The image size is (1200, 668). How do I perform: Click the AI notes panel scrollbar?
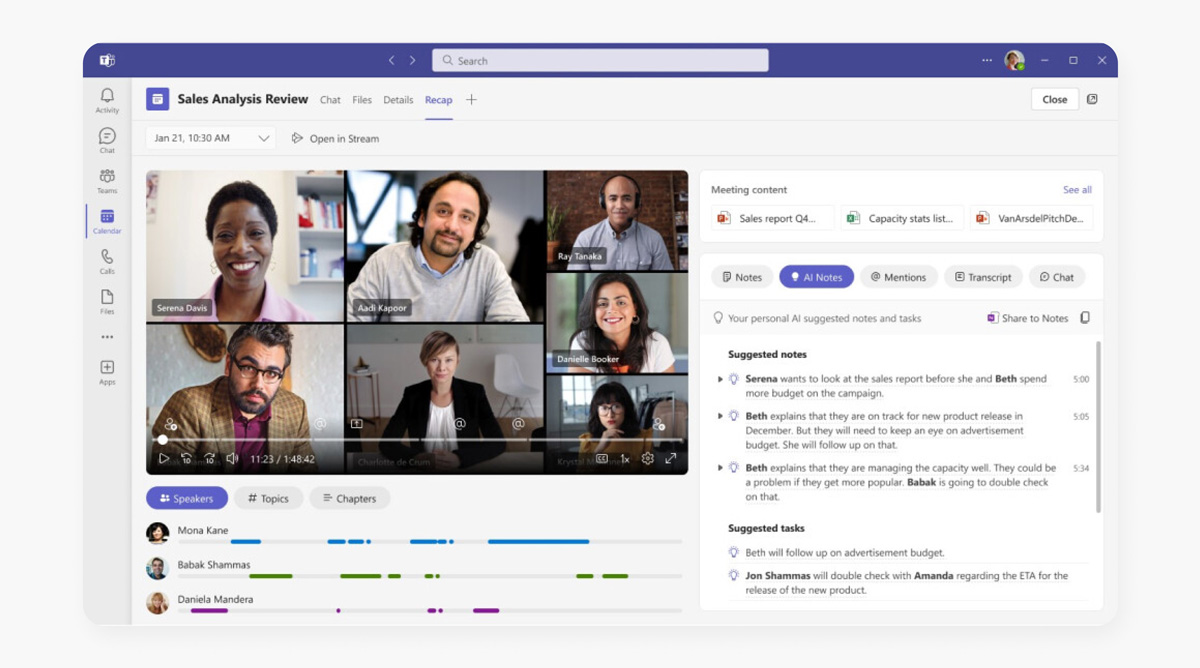click(1098, 427)
